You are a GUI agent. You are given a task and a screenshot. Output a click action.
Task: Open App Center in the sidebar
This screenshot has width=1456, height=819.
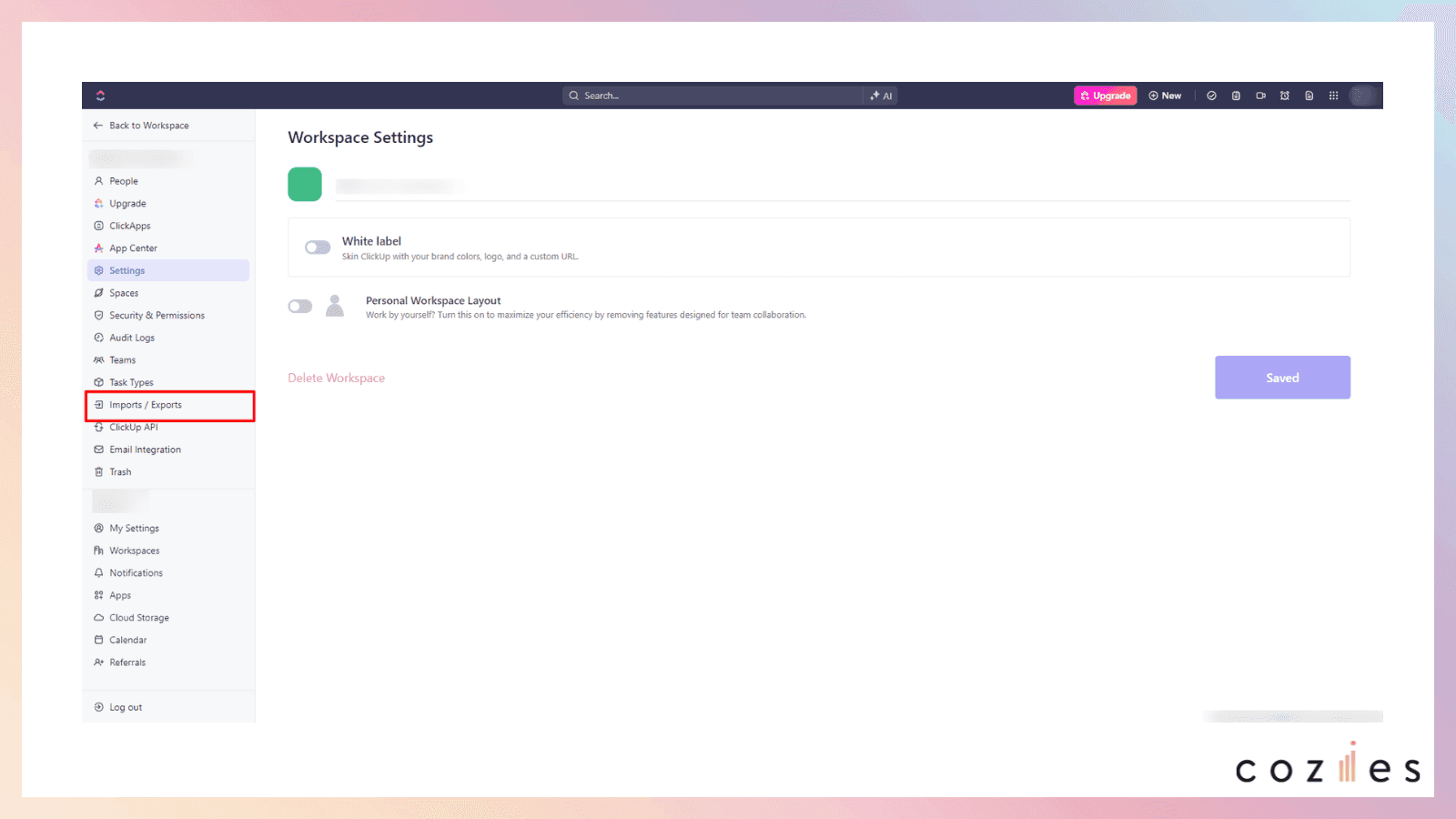(x=168, y=248)
